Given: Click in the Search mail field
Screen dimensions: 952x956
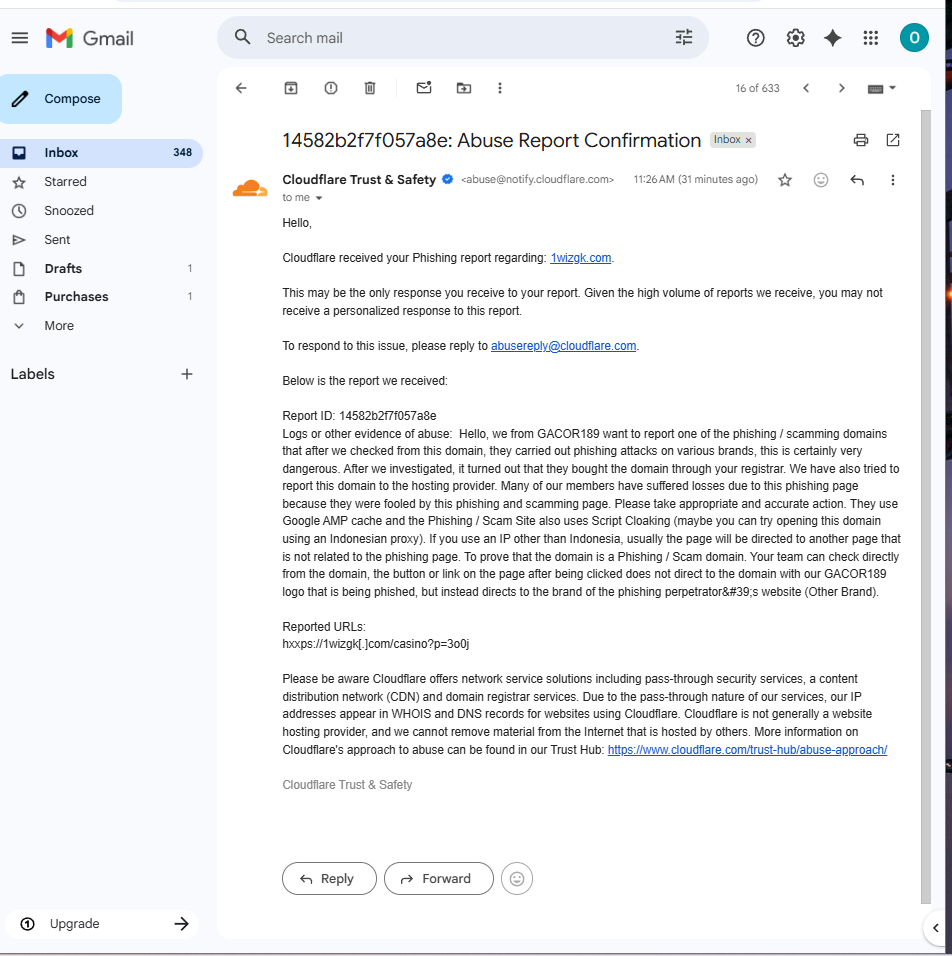Looking at the screenshot, I should click(x=463, y=38).
